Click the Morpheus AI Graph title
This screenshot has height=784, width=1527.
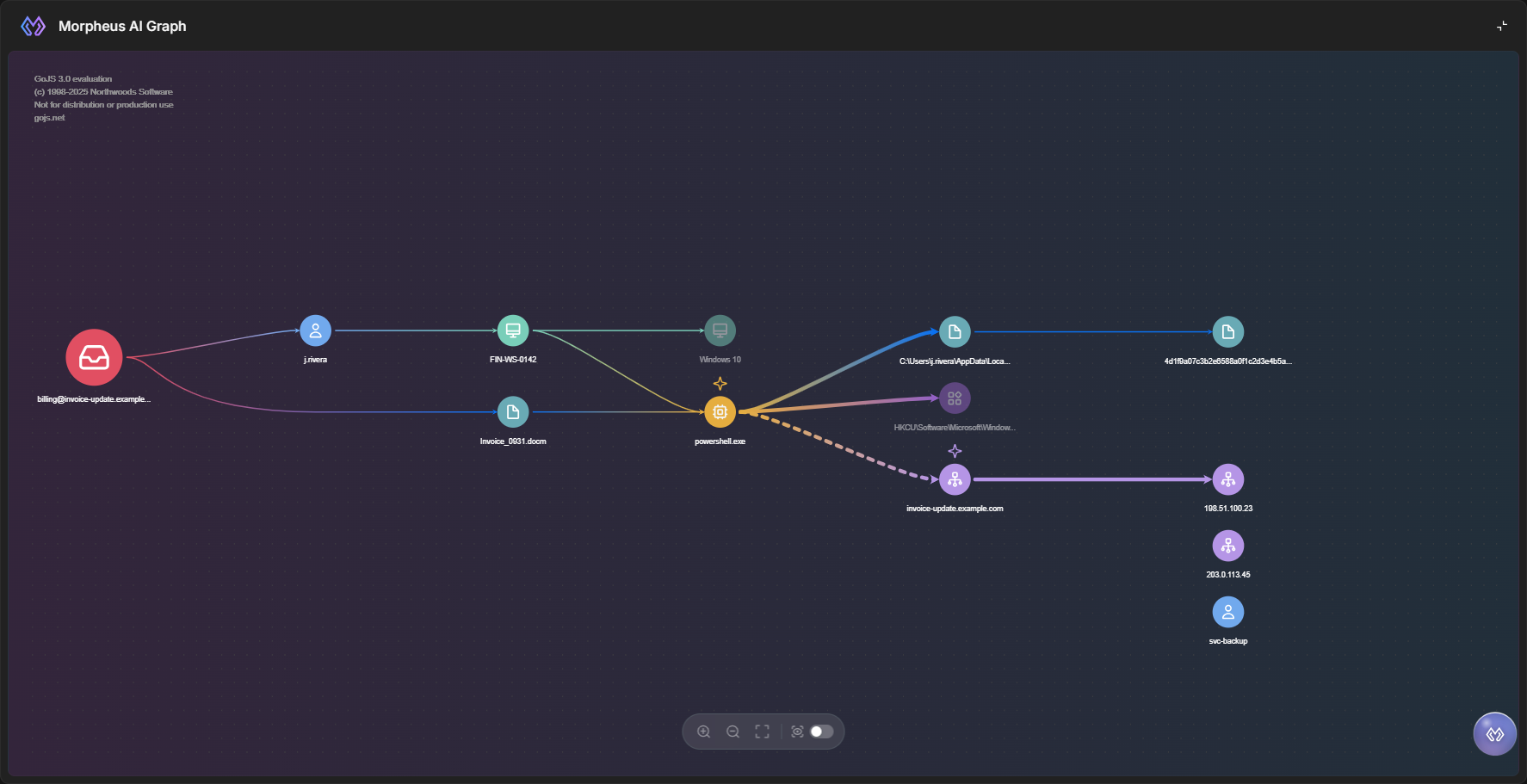122,26
